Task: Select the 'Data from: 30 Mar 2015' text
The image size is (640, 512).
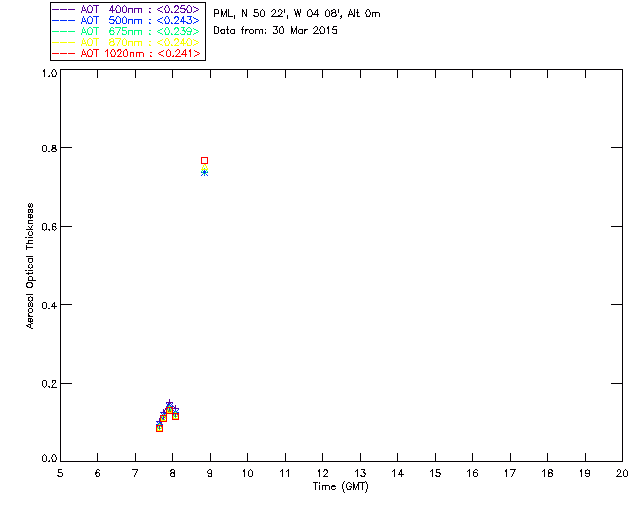Action: click(x=275, y=30)
